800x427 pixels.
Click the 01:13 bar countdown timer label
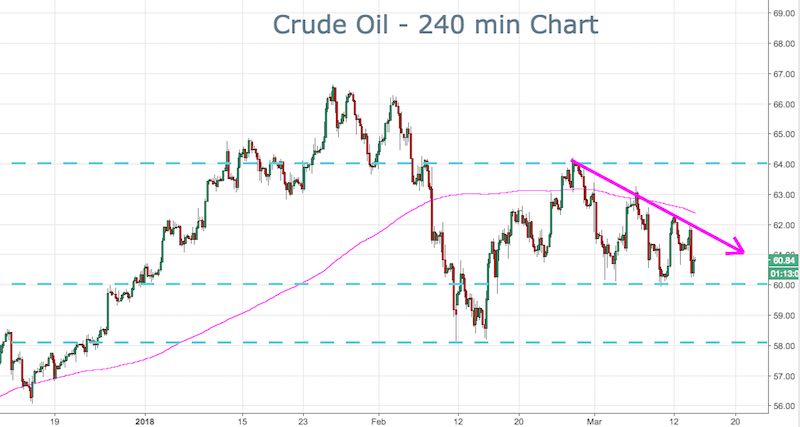pyautogui.click(x=783, y=272)
